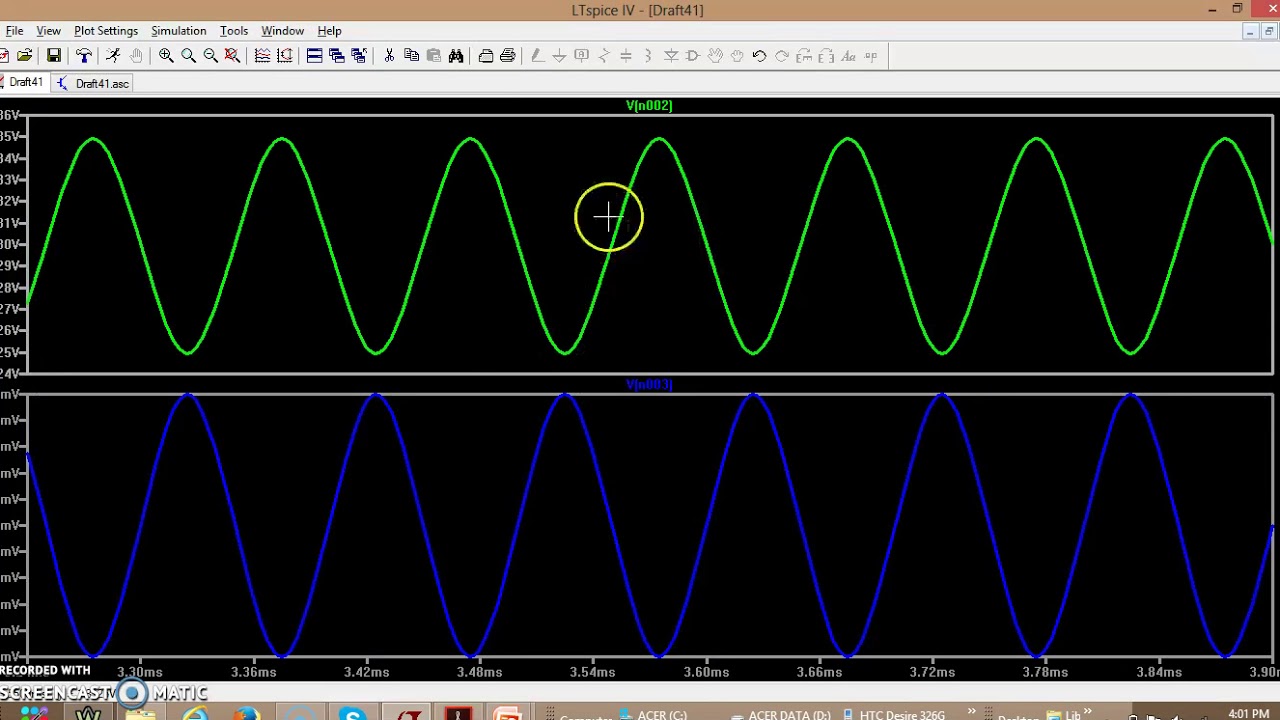The image size is (1280, 720).
Task: Click the green V(n002) trace label
Action: click(649, 105)
